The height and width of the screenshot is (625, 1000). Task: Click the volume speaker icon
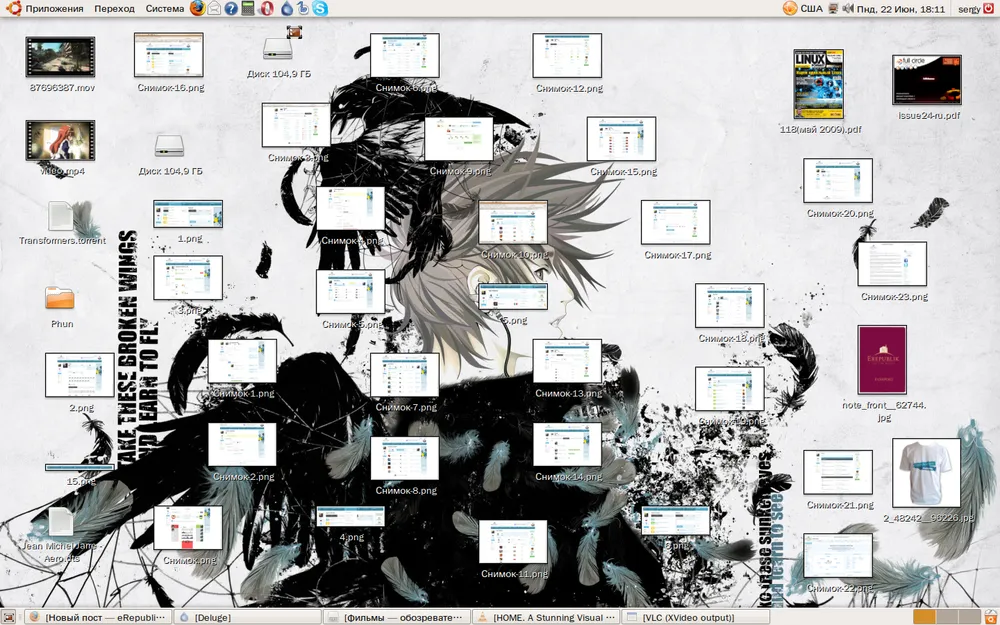(x=846, y=9)
